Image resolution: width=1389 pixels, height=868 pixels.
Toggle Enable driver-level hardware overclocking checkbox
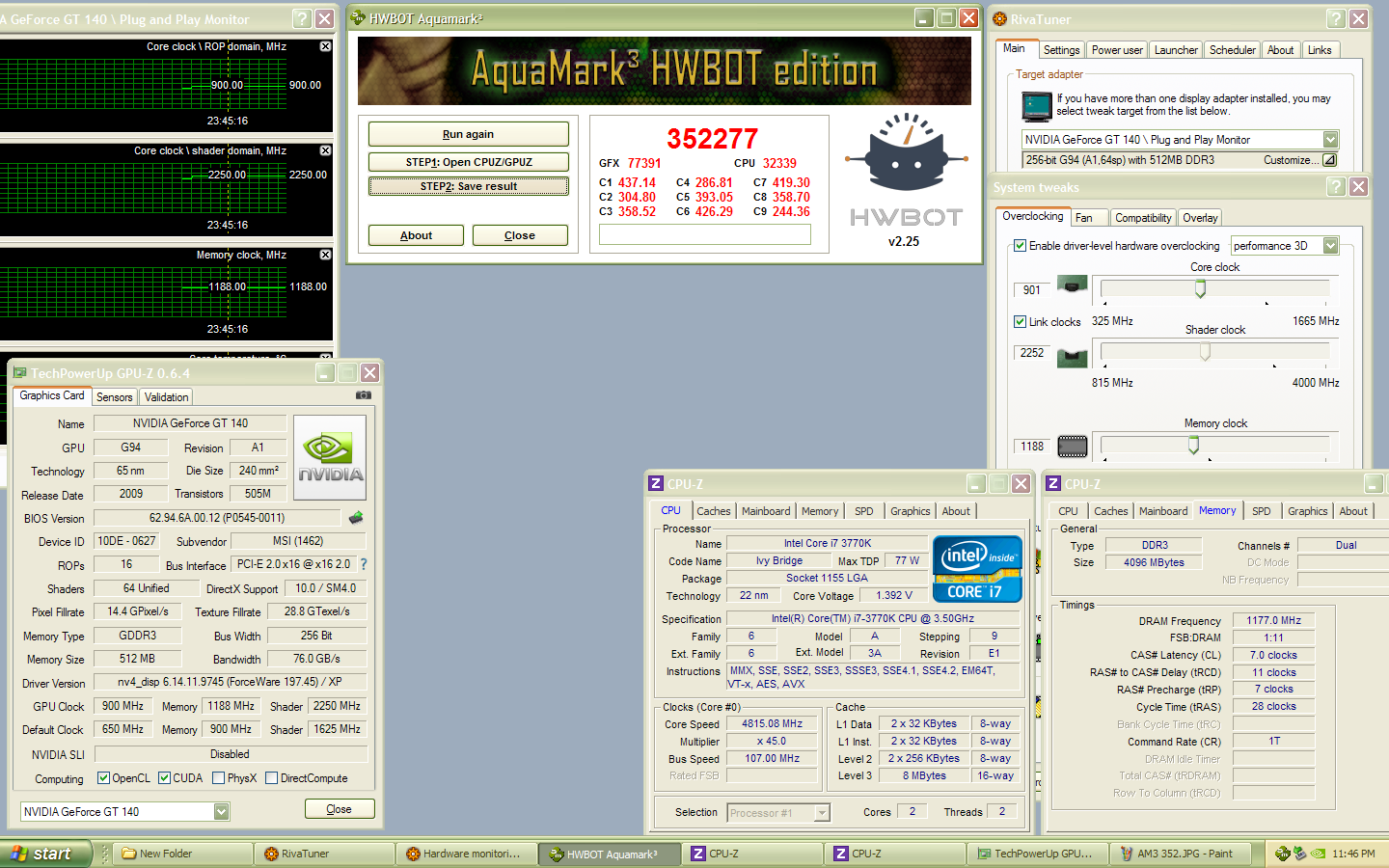pos(1020,246)
